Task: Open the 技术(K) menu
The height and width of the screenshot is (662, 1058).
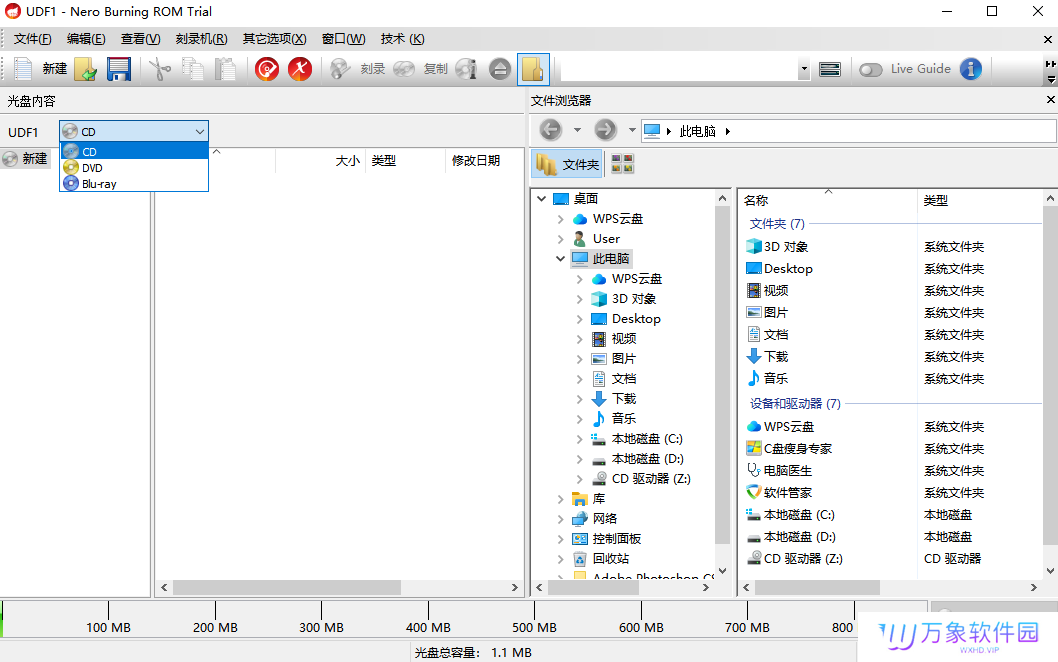Action: pyautogui.click(x=402, y=39)
